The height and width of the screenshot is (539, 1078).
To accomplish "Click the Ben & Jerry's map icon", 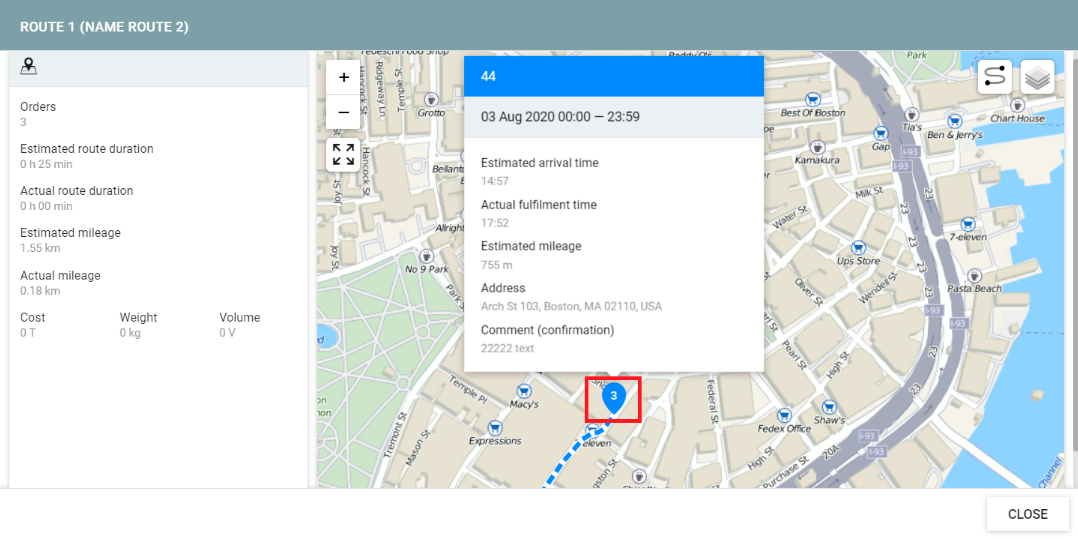I will pos(956,120).
